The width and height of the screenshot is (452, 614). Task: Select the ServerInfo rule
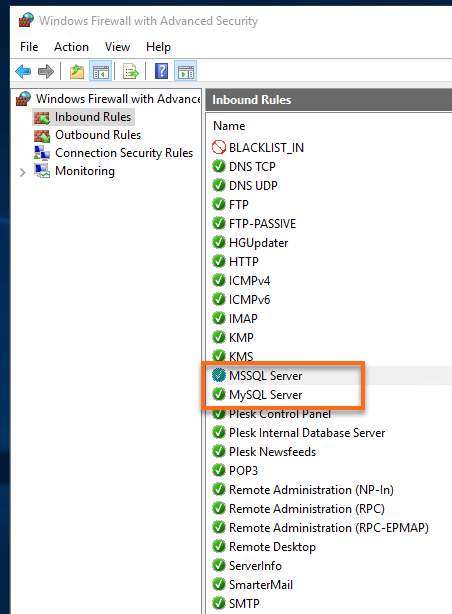pyautogui.click(x=255, y=565)
